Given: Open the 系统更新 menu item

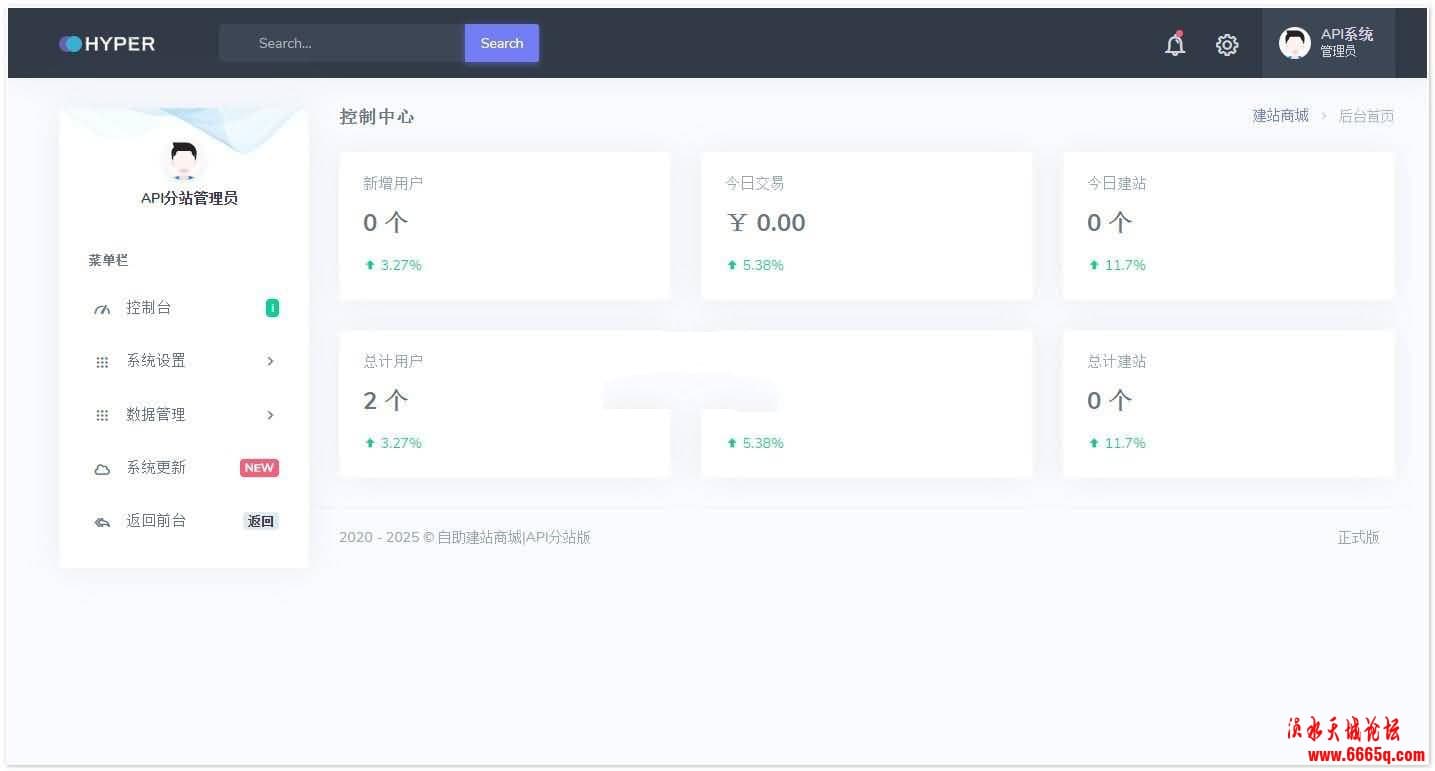Looking at the screenshot, I should pyautogui.click(x=184, y=468).
